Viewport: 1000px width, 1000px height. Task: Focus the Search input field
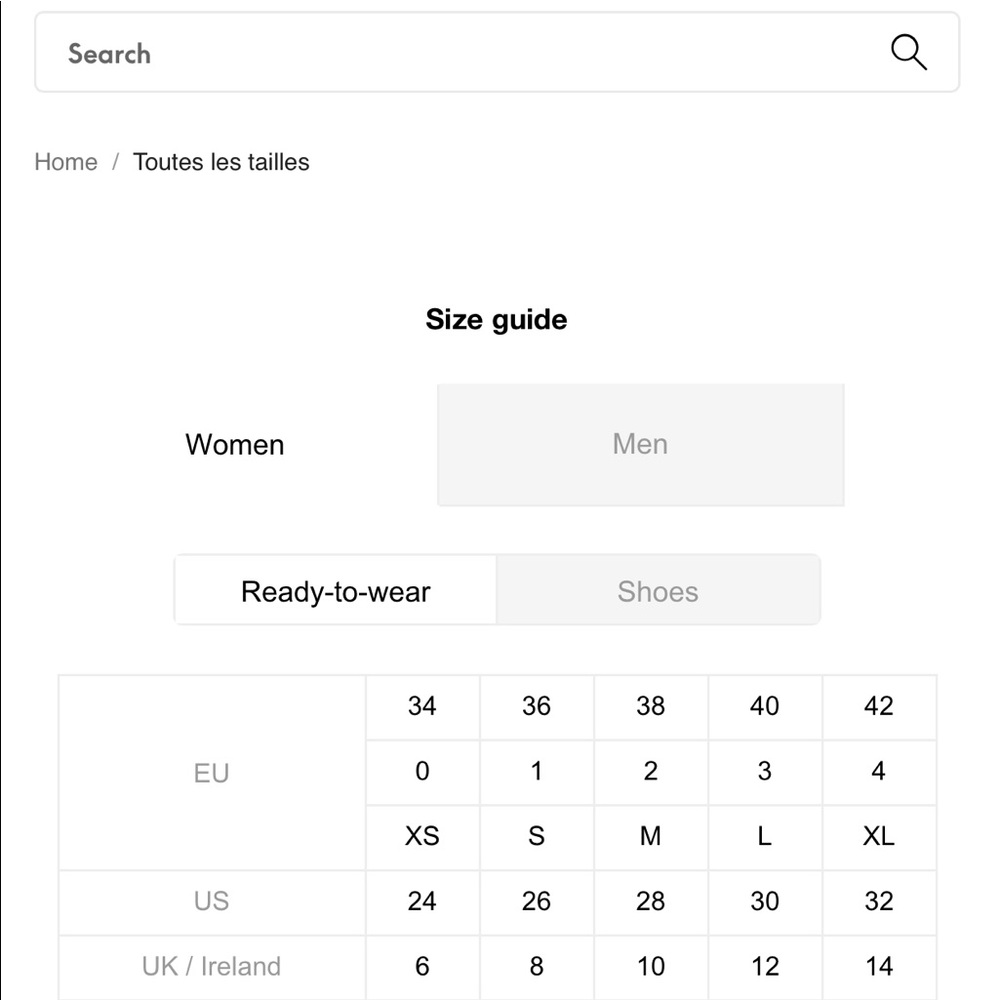pos(497,52)
